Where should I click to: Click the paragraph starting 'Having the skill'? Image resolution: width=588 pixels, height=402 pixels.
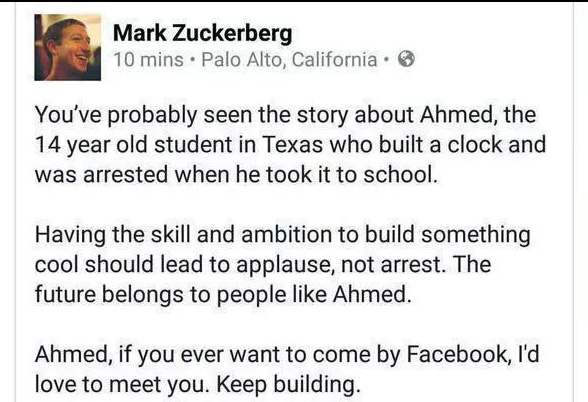pyautogui.click(x=282, y=264)
